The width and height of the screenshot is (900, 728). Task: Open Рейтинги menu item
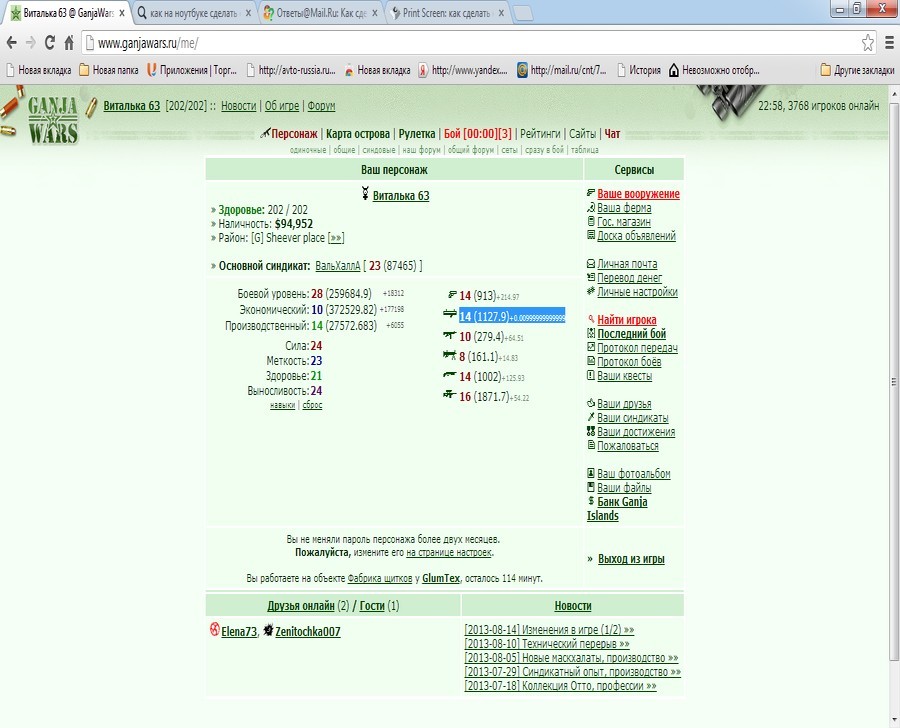tap(540, 134)
